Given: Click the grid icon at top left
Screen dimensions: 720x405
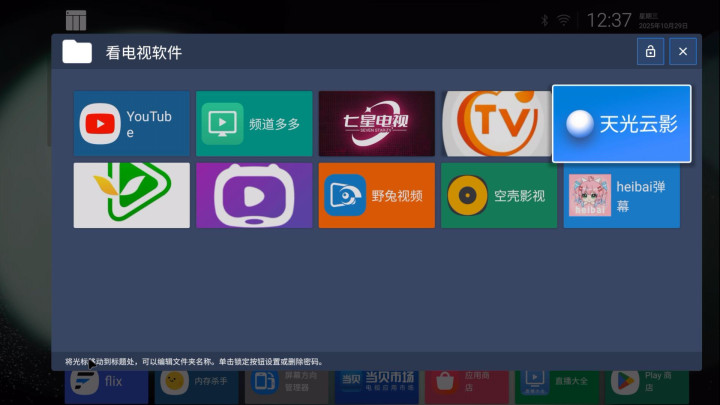Looking at the screenshot, I should [76, 20].
